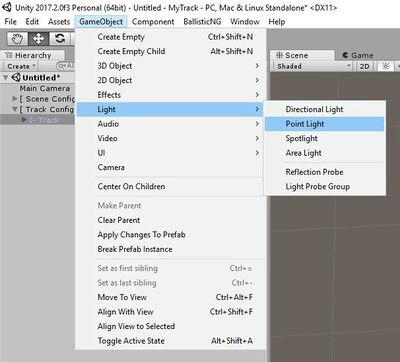Choose Align View to Selected
Viewport: 400px width, 362px height.
[x=171, y=326]
